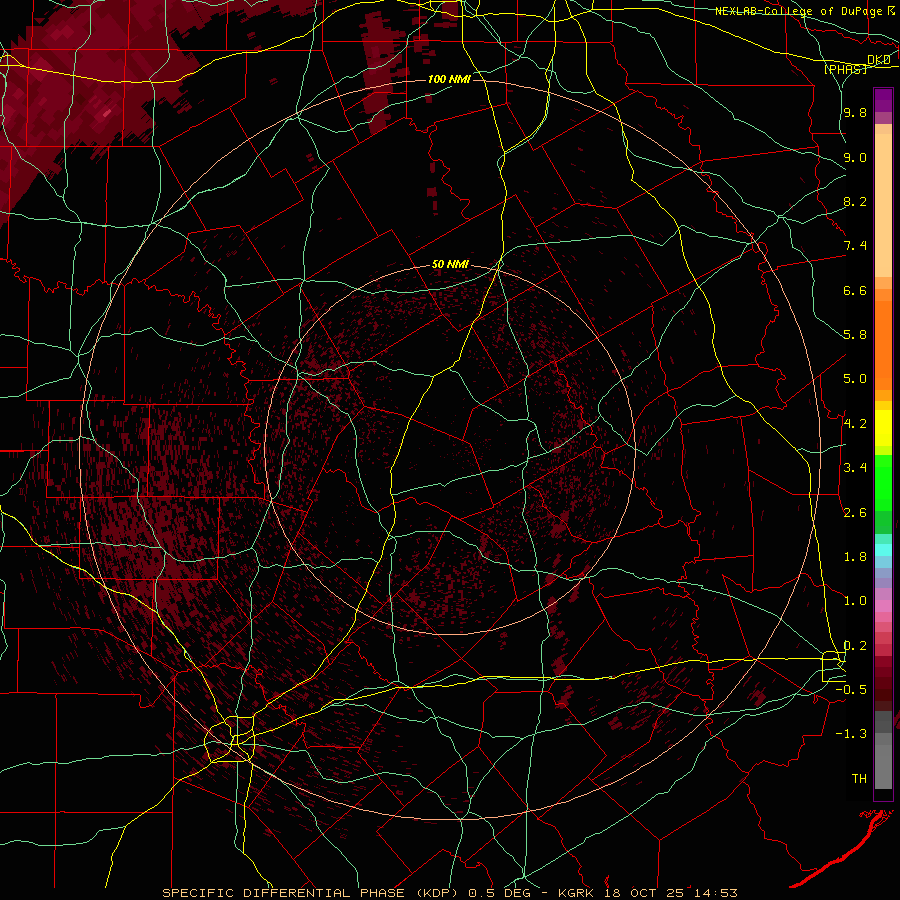Click the 1.0 scale value

pos(855,601)
